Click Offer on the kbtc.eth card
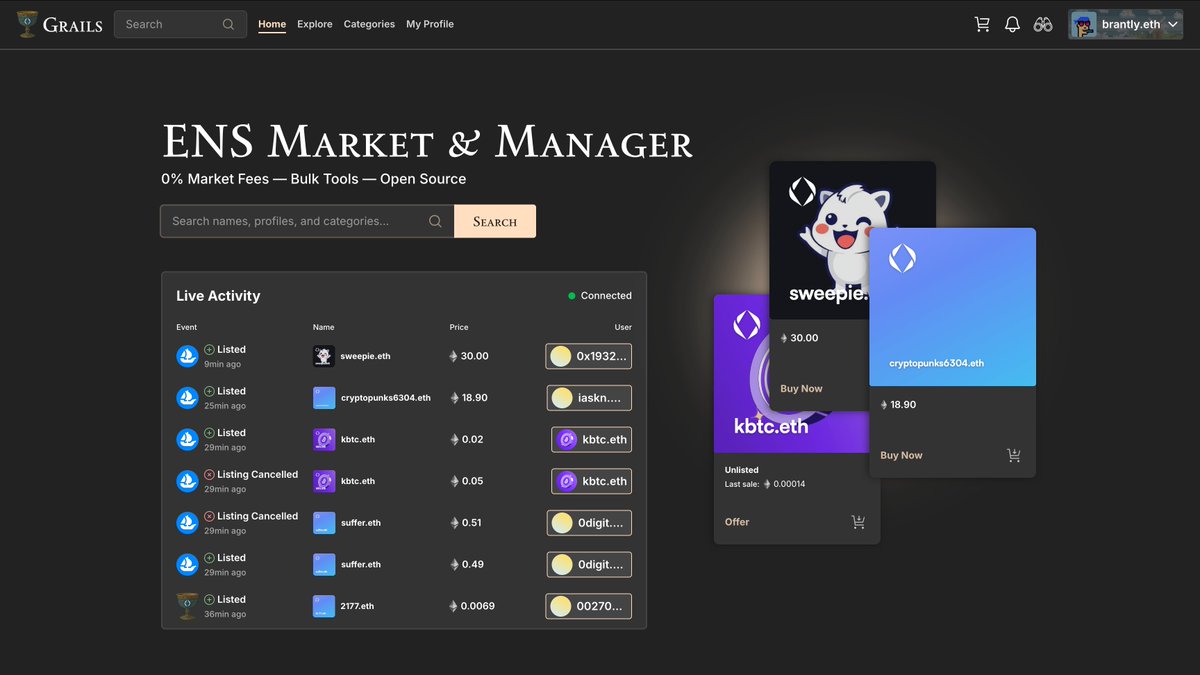Screen dimensions: 1200x675 coord(737,522)
